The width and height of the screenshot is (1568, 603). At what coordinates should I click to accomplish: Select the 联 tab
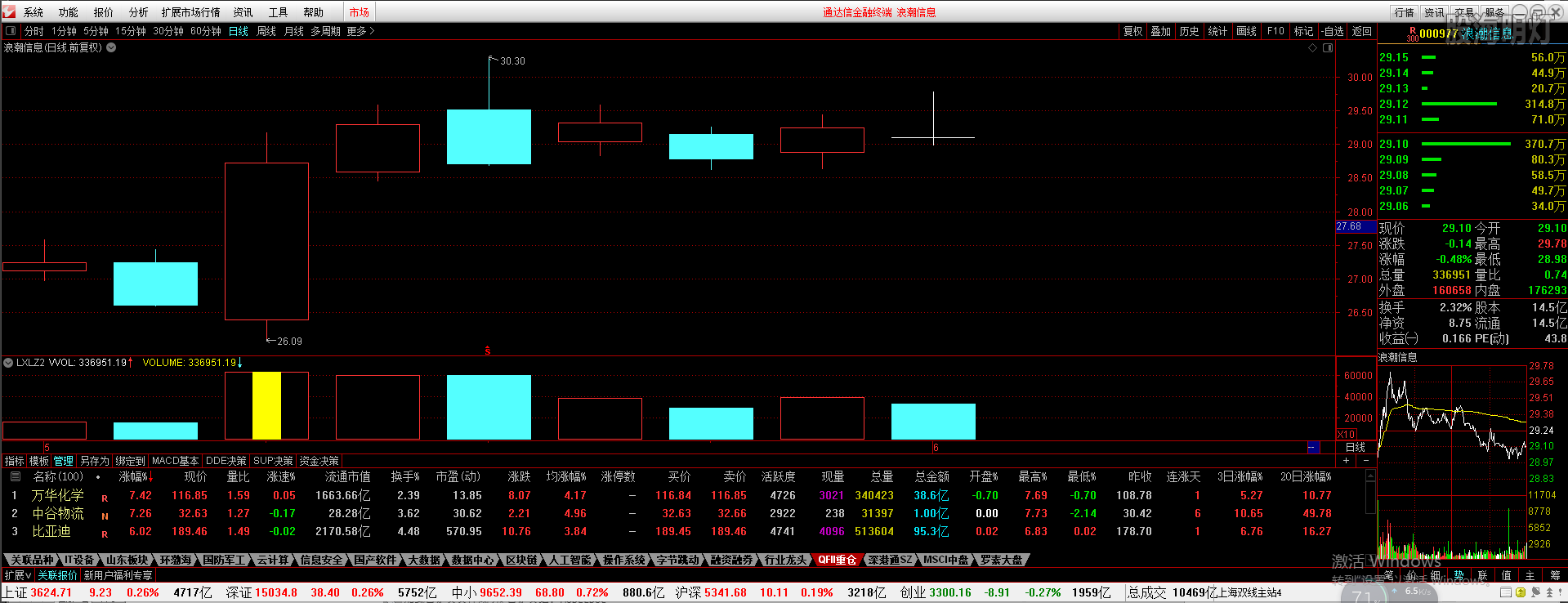pos(1483,575)
